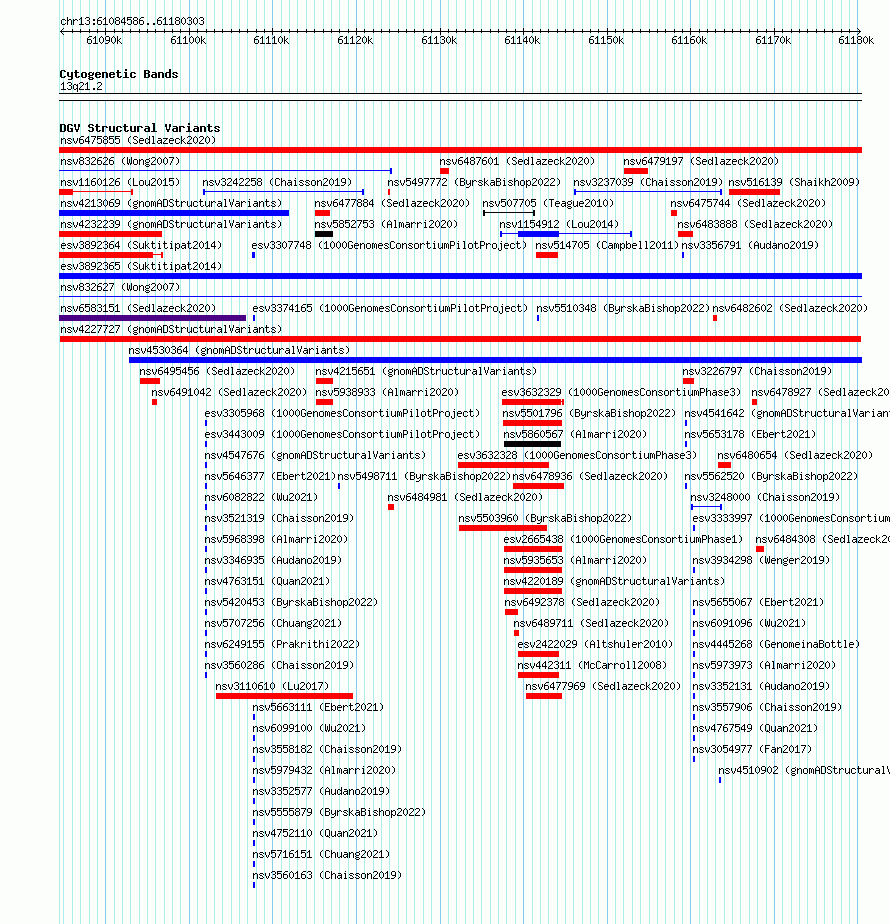The image size is (890, 924).
Task: Click nsv5510348 (ByrskaBishop2022) label
Action: click(x=623, y=309)
